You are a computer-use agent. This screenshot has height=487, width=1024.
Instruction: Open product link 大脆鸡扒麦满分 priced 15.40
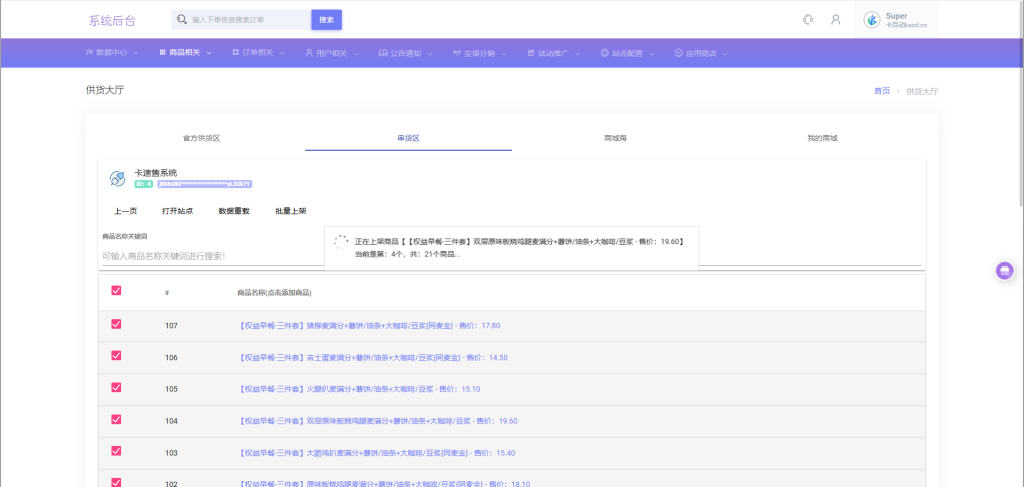(x=376, y=452)
